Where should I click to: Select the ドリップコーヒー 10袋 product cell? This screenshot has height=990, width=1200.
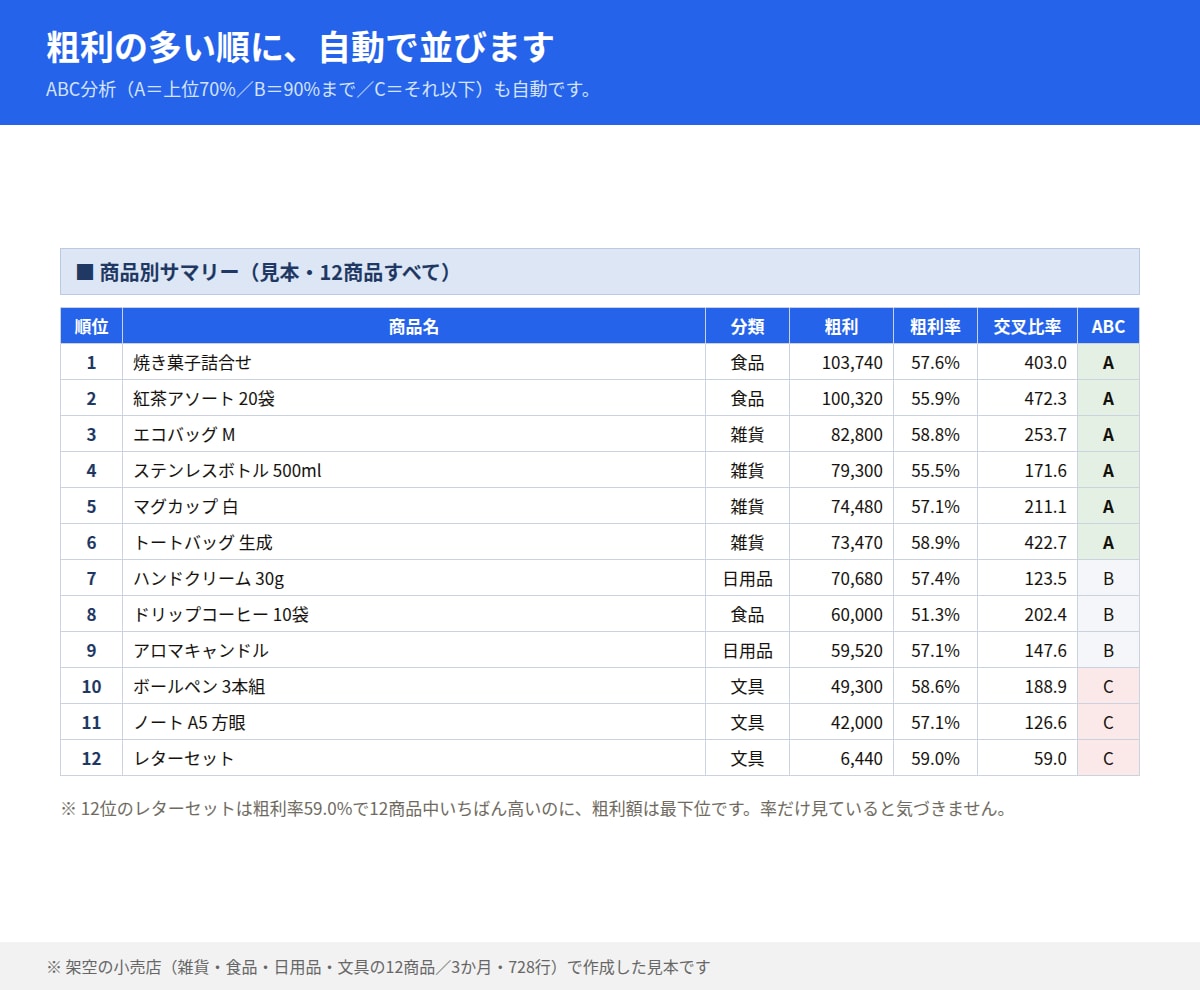414,614
